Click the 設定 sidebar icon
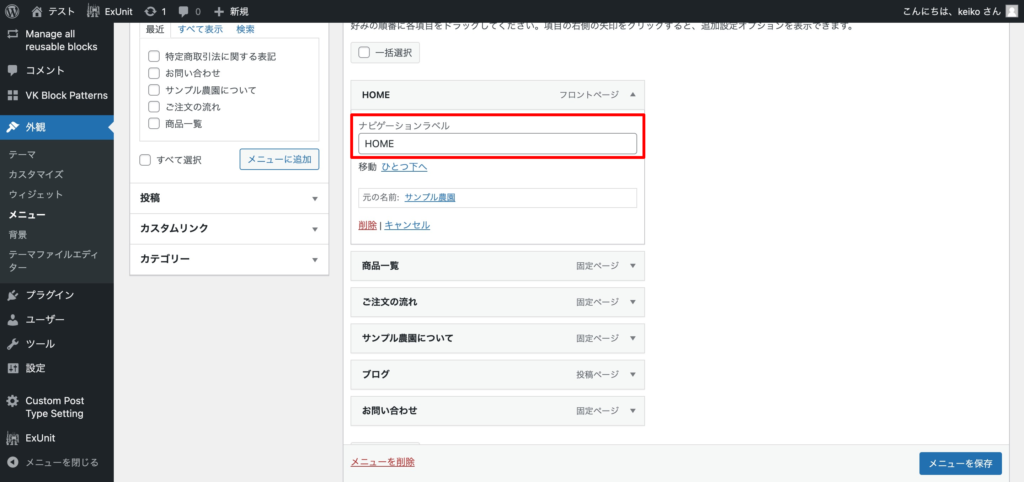 [x=12, y=368]
